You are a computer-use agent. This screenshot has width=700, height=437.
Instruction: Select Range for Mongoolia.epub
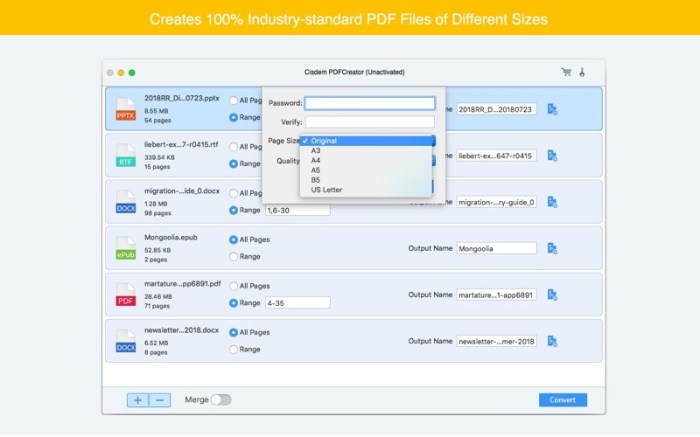click(x=233, y=257)
